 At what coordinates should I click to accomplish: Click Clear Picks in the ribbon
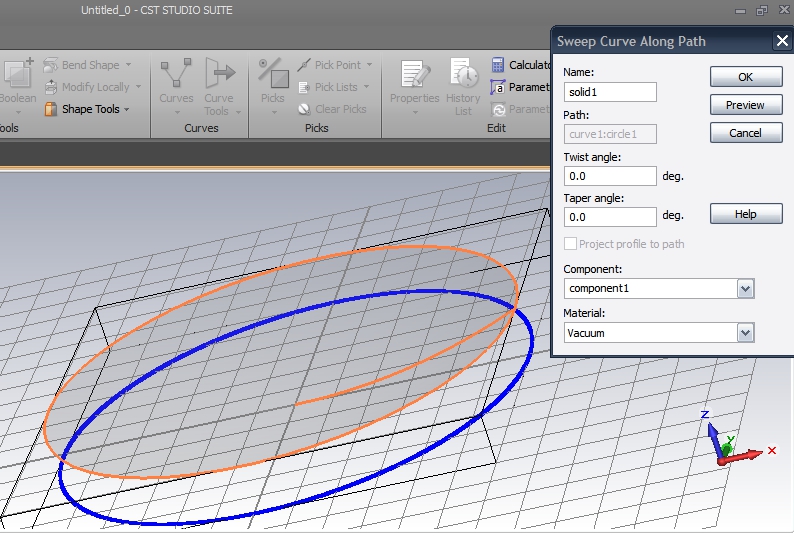(332, 109)
